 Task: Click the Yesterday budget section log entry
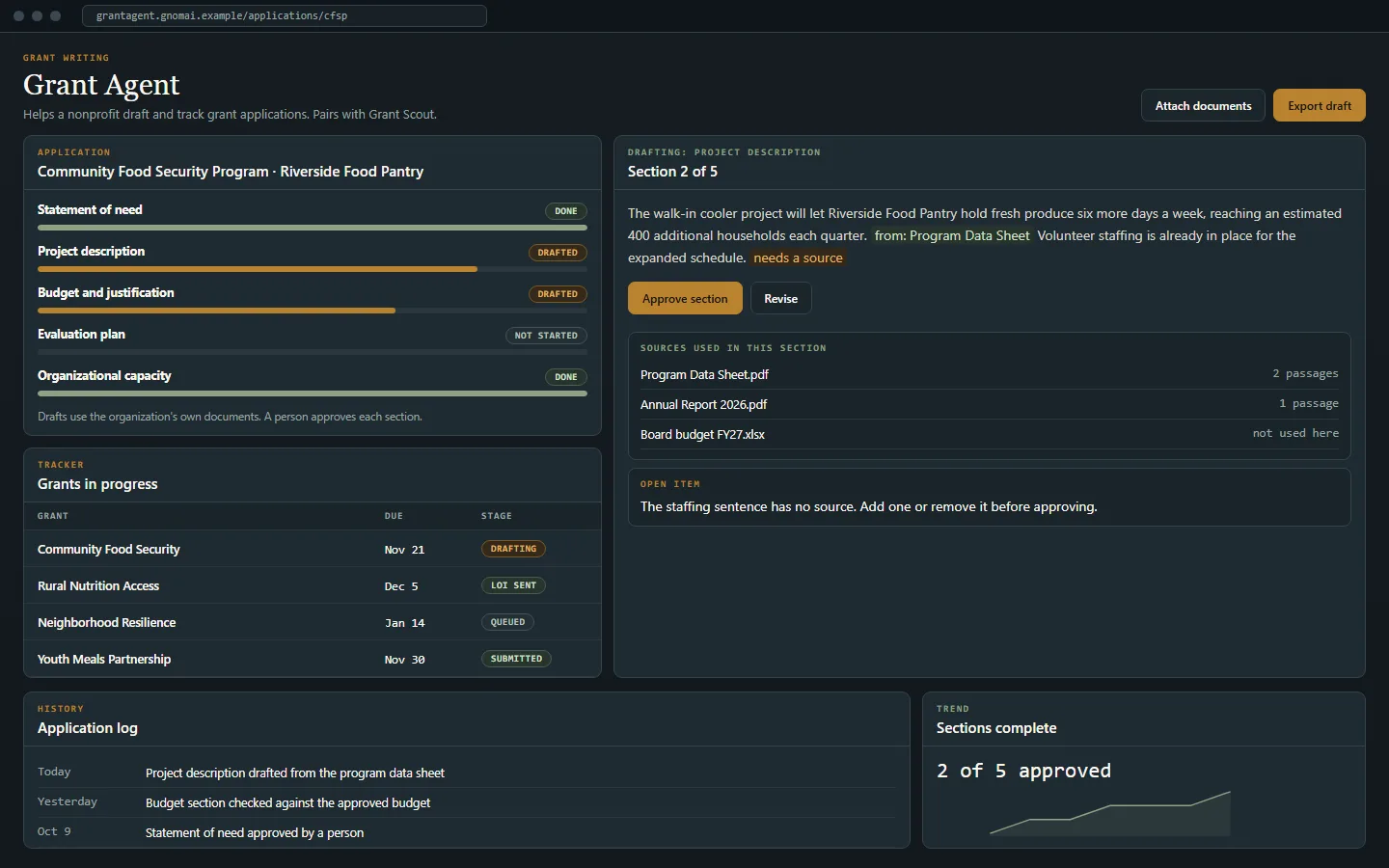pyautogui.click(x=467, y=802)
